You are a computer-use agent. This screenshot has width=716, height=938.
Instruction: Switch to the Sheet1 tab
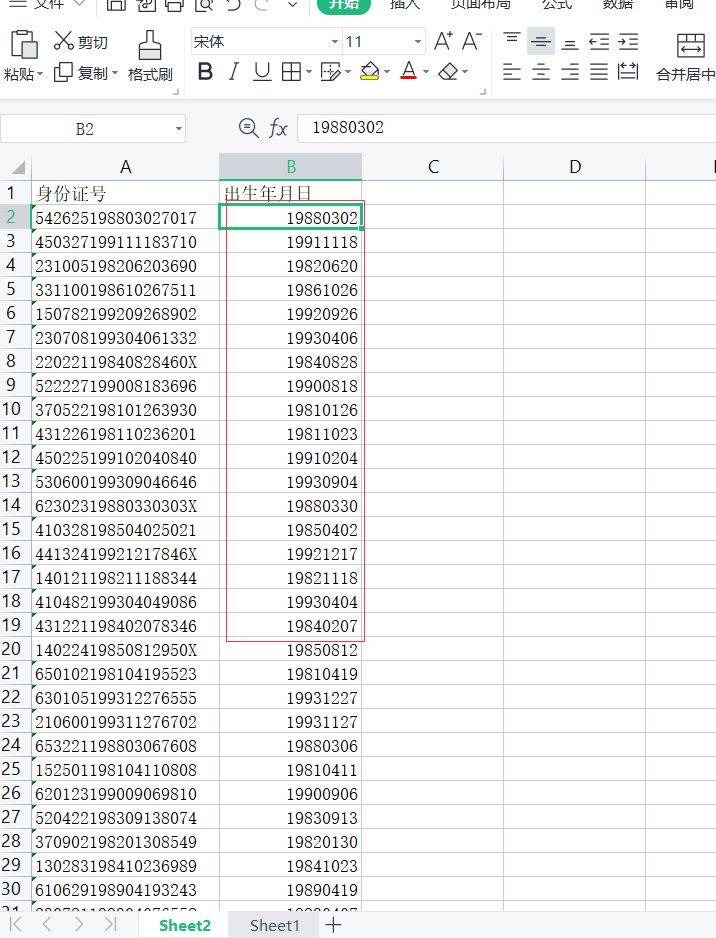274,925
